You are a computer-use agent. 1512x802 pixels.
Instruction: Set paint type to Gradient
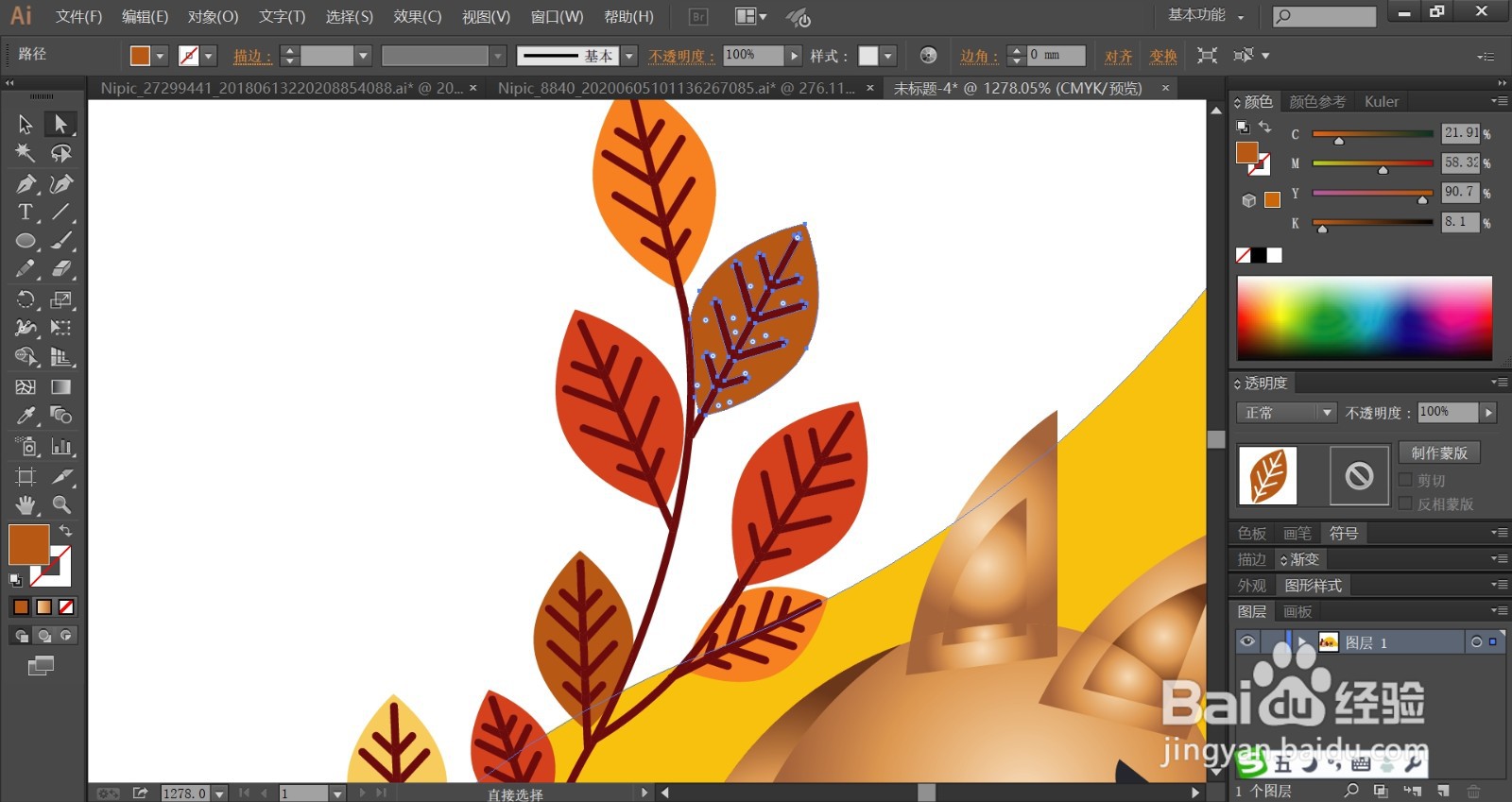43,606
